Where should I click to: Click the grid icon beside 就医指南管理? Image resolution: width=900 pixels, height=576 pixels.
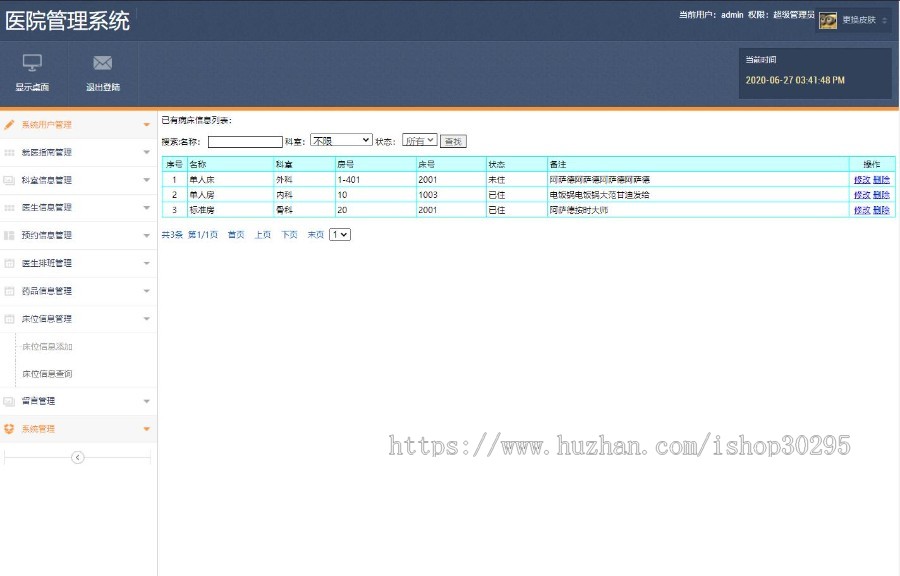(9, 153)
